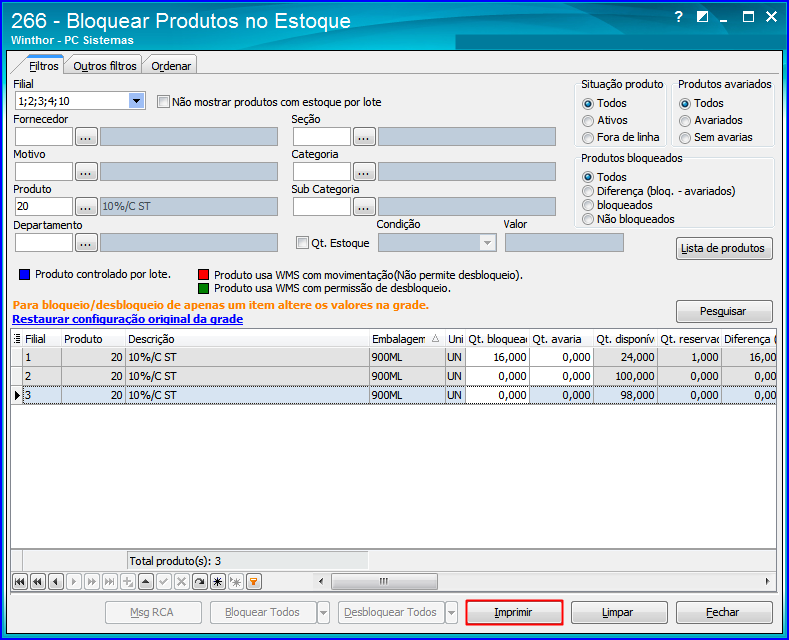
Task: Open the grid column chooser icon
Action: point(17,339)
